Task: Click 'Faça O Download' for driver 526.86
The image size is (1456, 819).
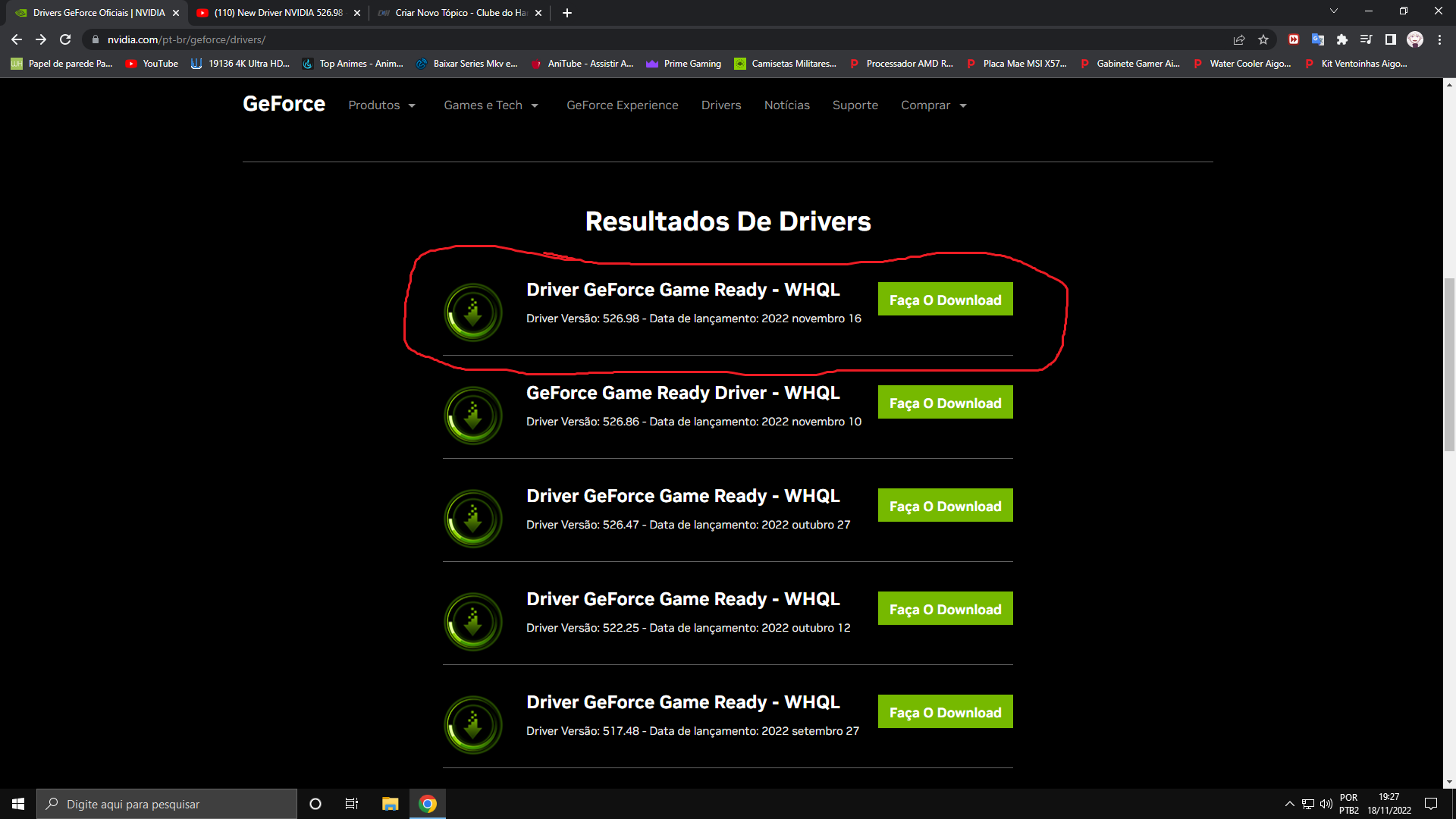Action: coord(946,403)
